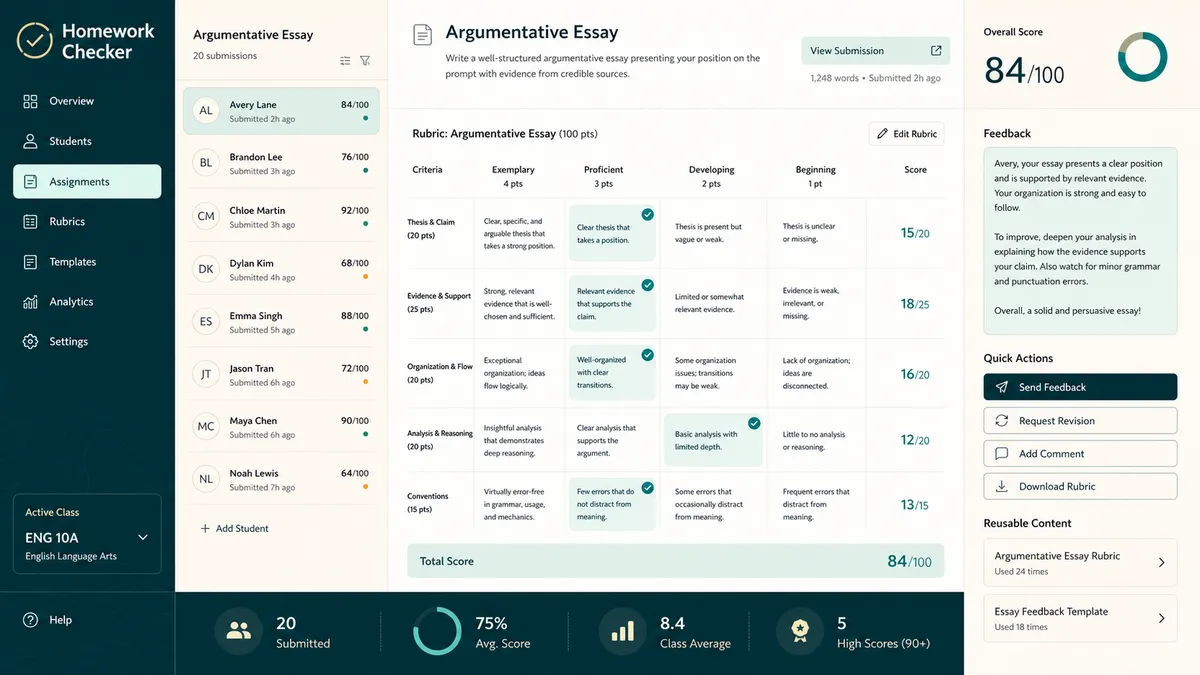Click the external-link icon in View Submission
Image resolution: width=1200 pixels, height=675 pixels.
936,51
